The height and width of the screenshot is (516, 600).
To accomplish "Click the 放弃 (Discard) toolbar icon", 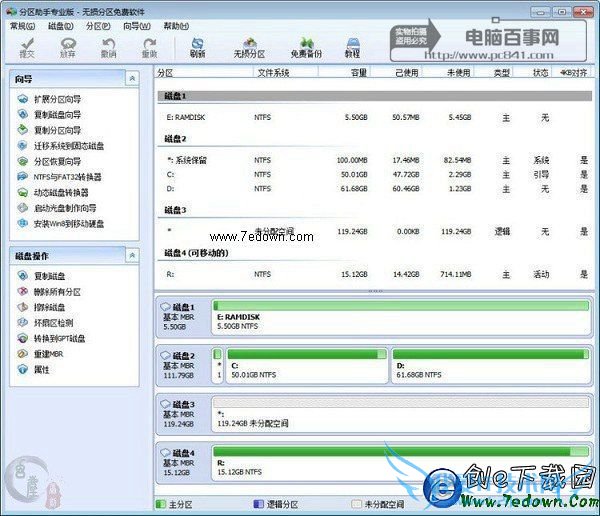I will coord(68,47).
